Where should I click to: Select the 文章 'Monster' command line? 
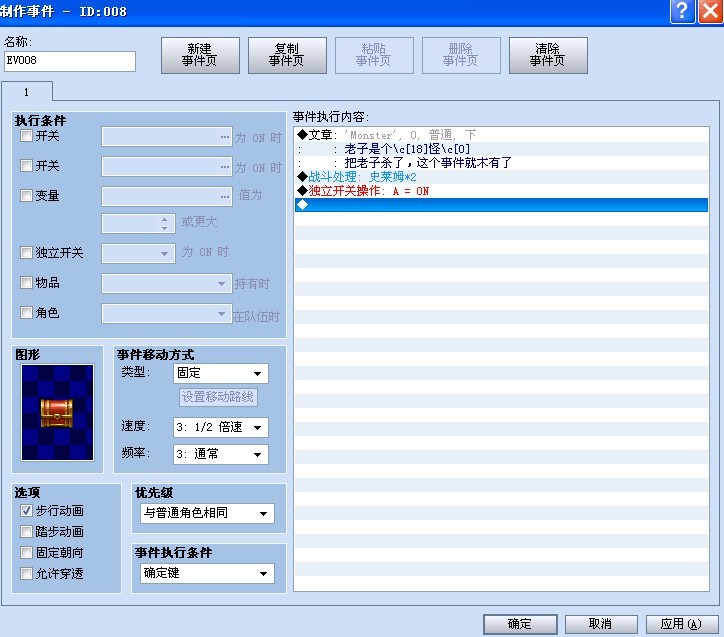501,135
